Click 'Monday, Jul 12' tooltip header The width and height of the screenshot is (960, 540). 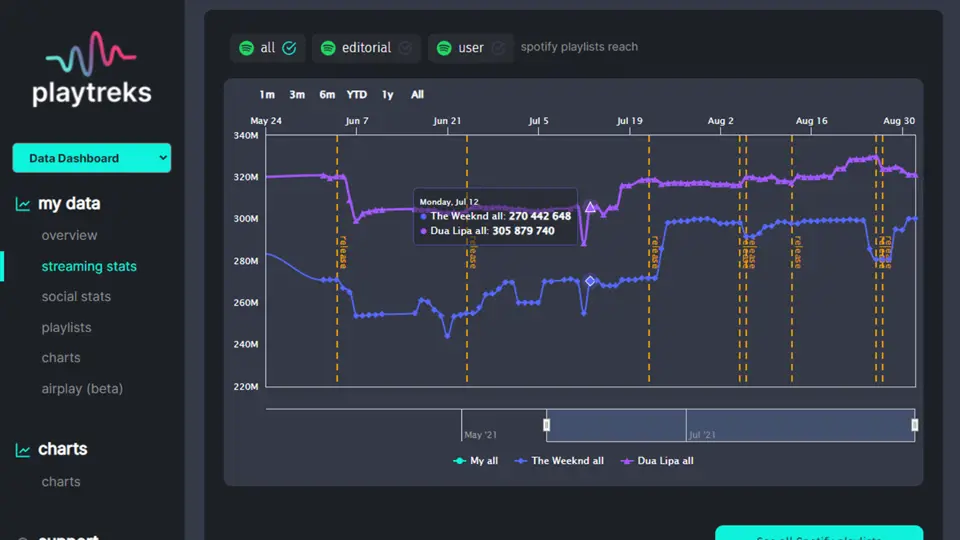[449, 201]
